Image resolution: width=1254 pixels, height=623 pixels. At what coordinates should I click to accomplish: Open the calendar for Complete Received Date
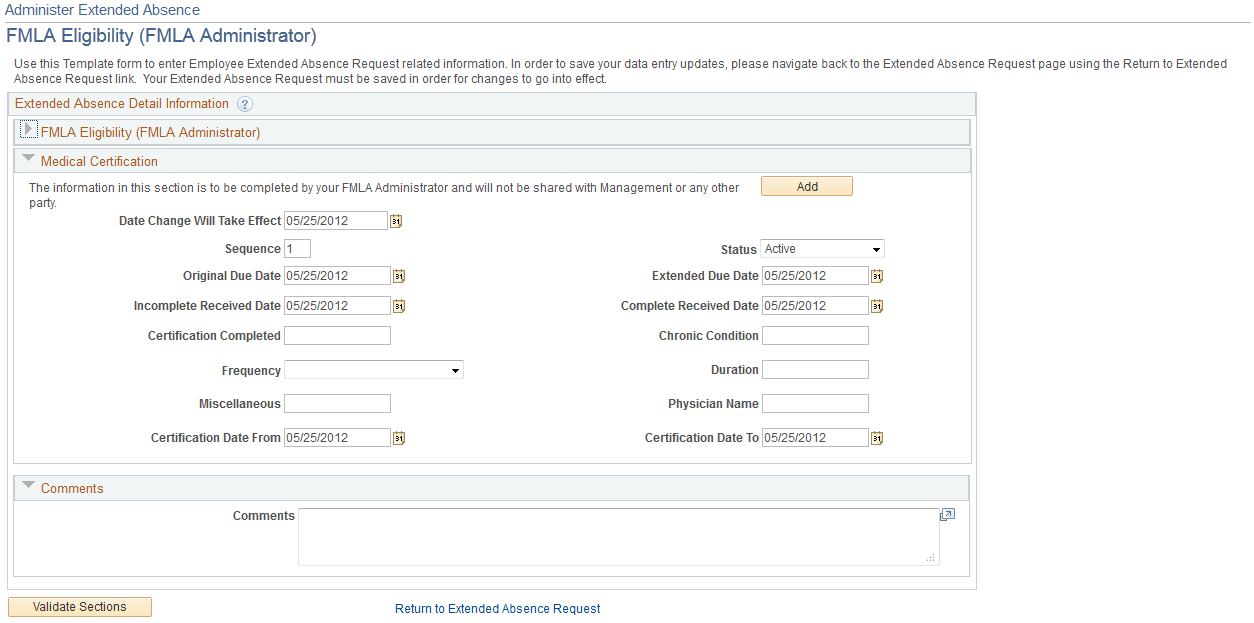tap(877, 305)
